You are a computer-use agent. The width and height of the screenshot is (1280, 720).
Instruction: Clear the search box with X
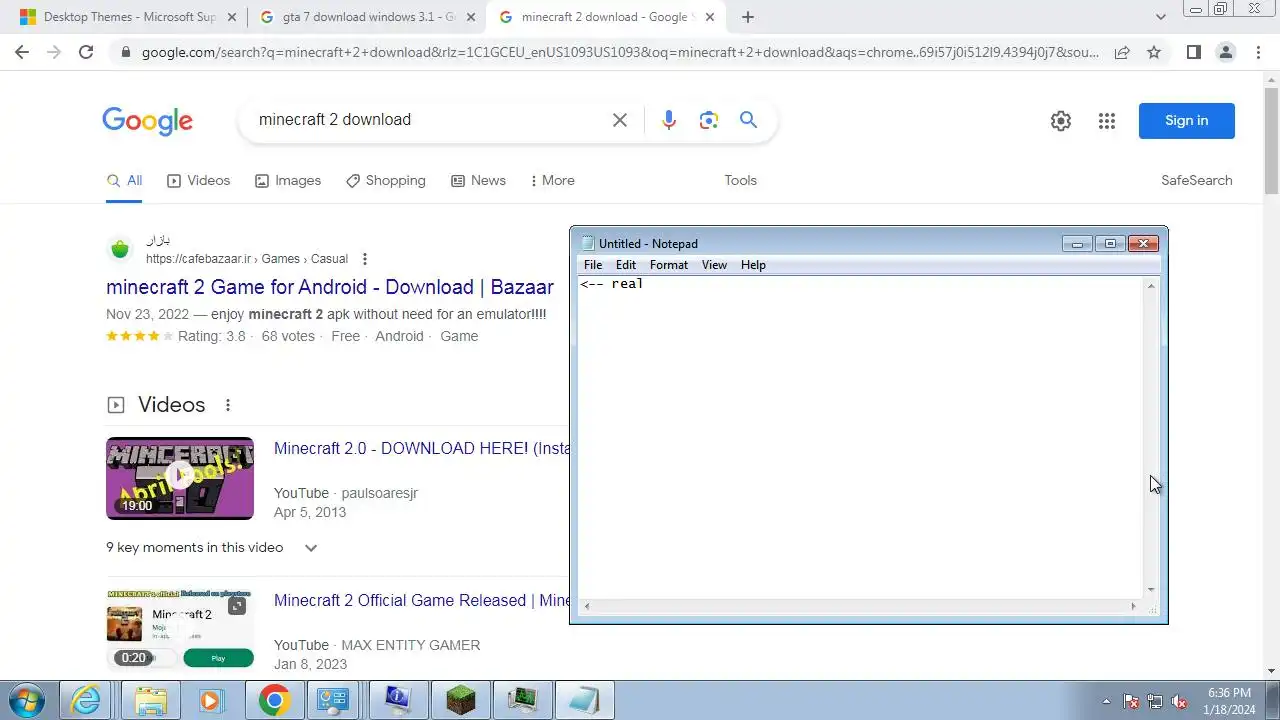point(620,120)
